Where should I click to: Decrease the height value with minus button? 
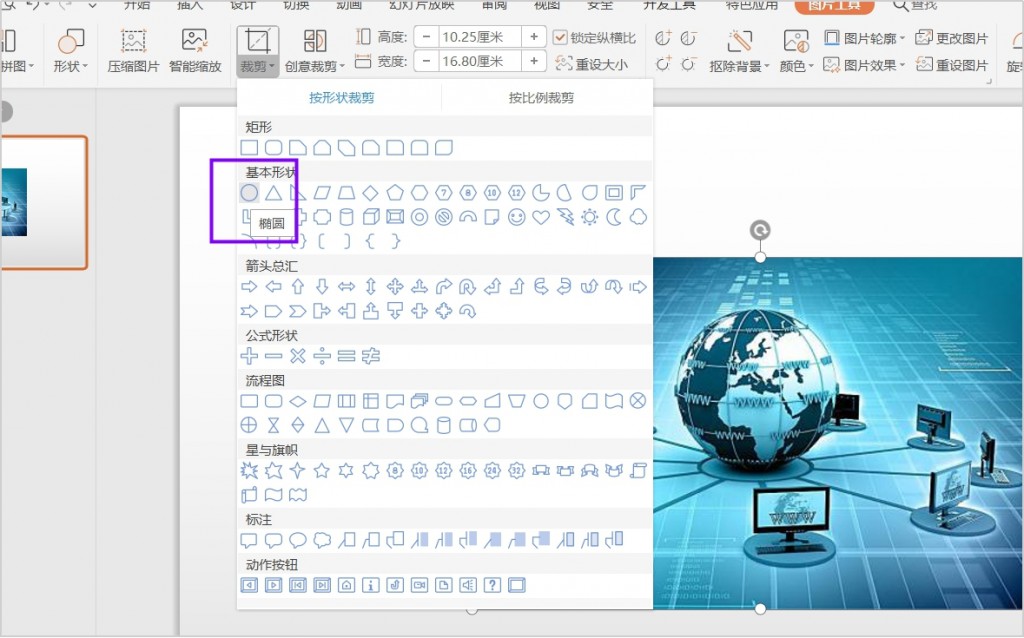[426, 37]
